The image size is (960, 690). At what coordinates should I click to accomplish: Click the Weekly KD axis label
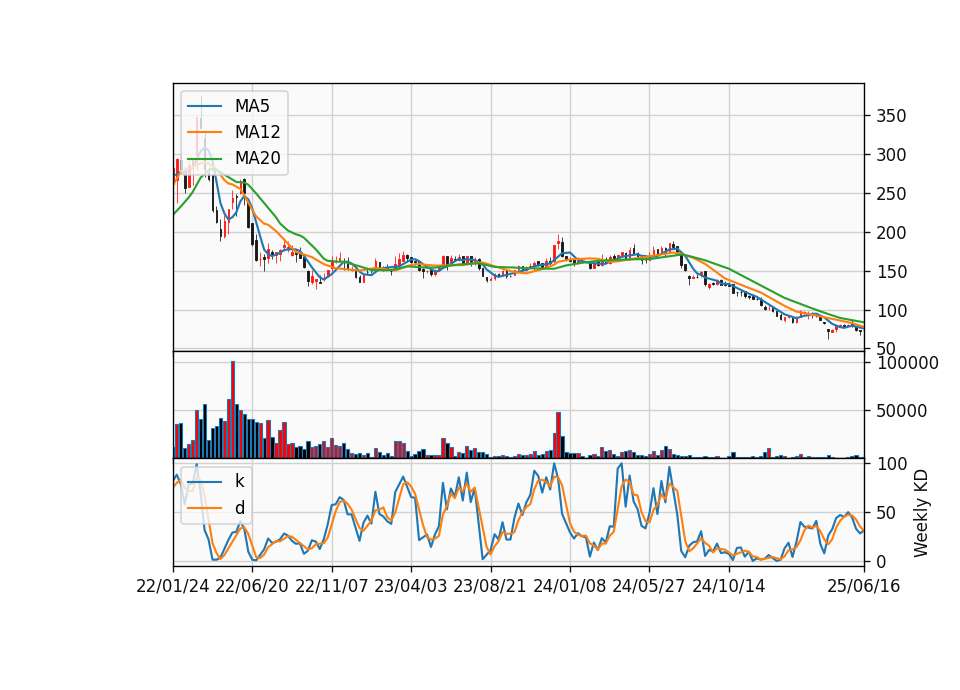pyautogui.click(x=920, y=513)
